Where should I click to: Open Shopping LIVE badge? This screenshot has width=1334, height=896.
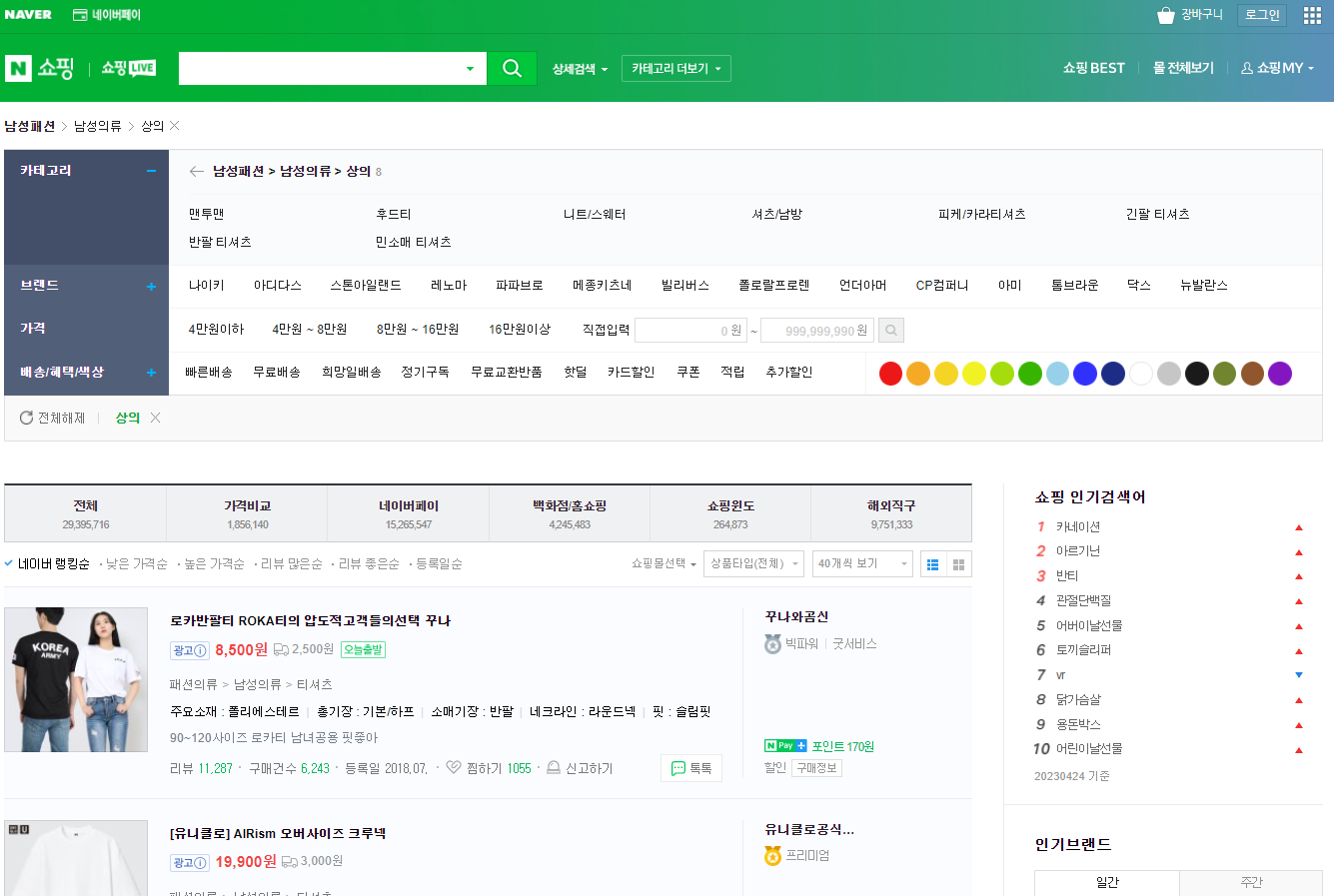129,68
